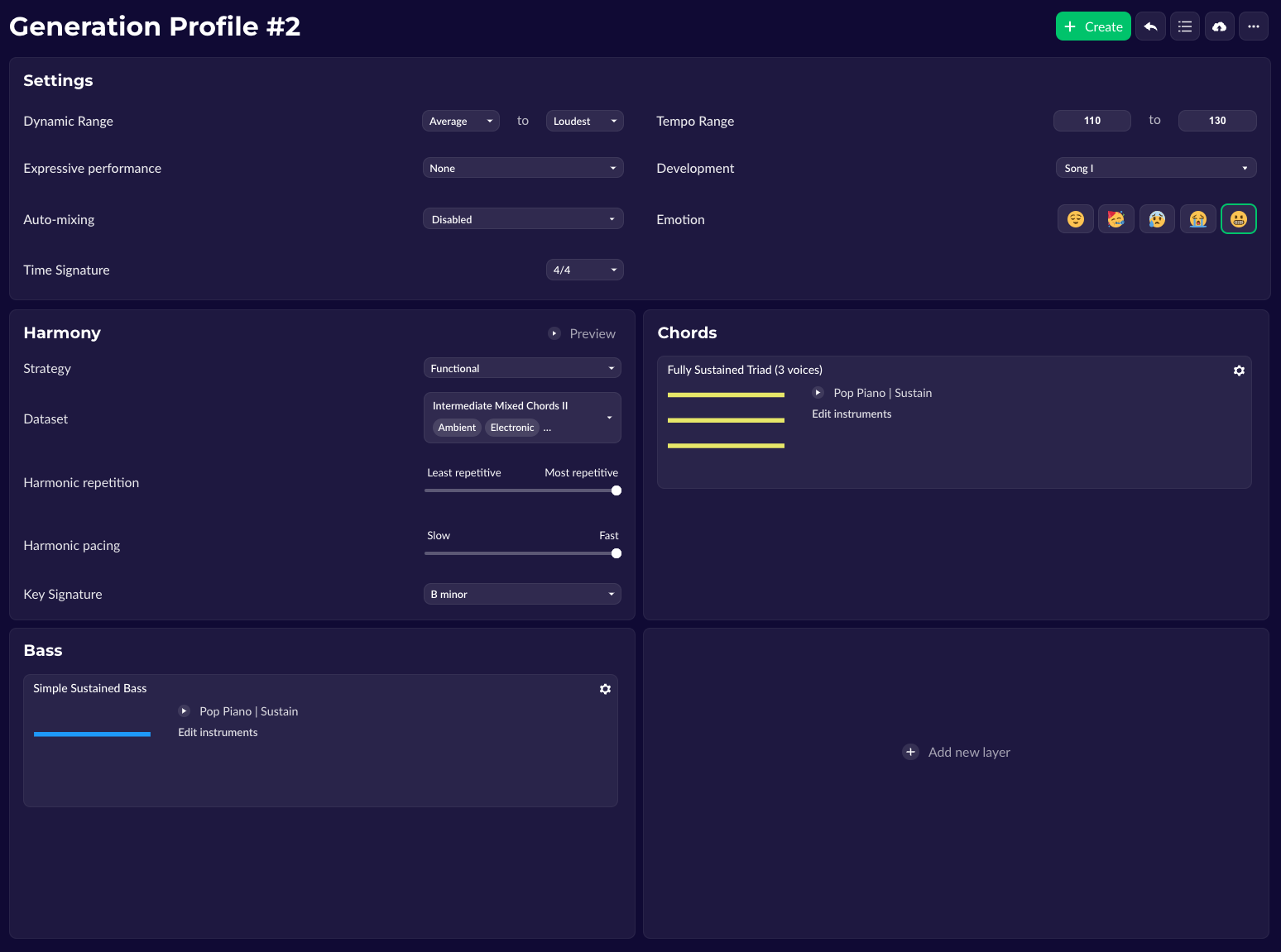Click the green Create button
The image size is (1281, 952).
[1093, 26]
